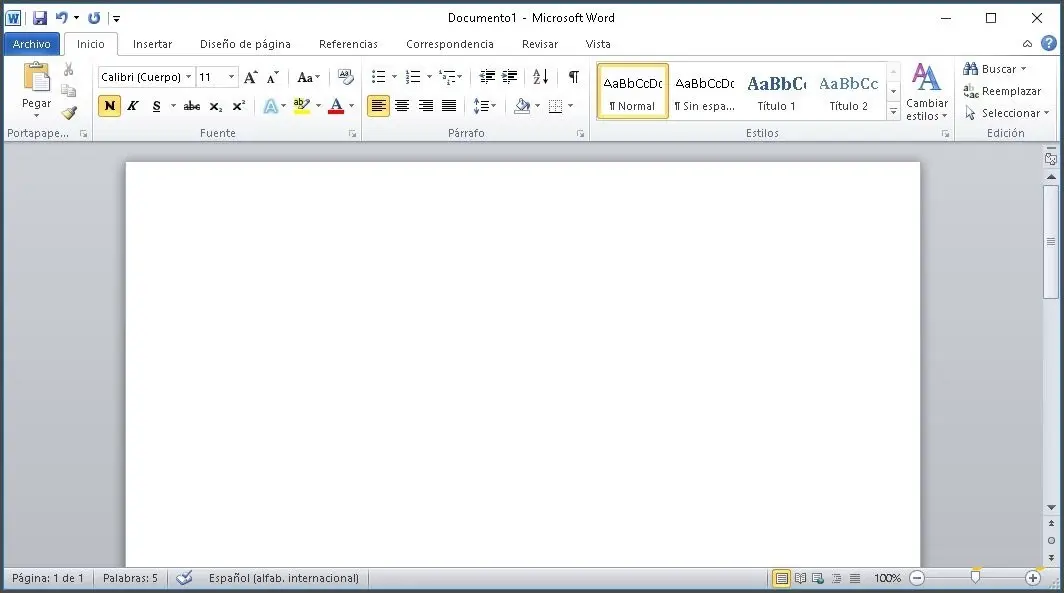Expand the font color dropdown arrow
The image size is (1064, 593).
click(349, 106)
